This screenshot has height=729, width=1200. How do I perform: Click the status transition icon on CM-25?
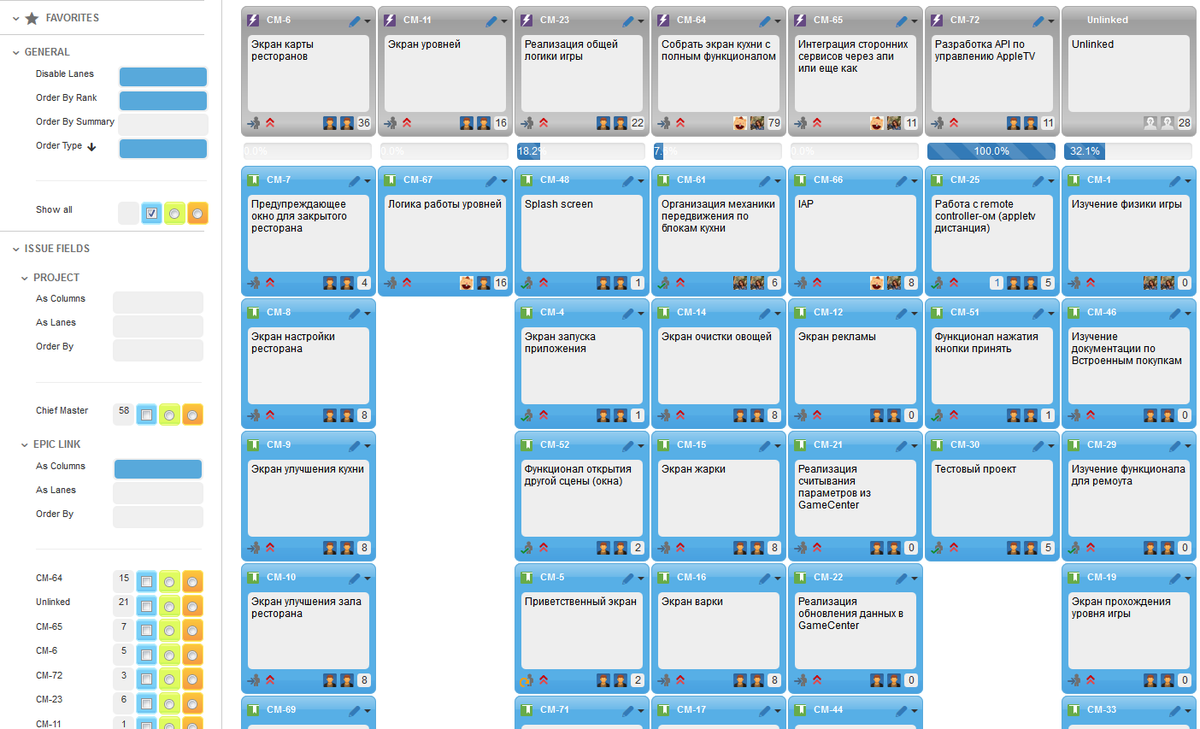tap(937, 283)
